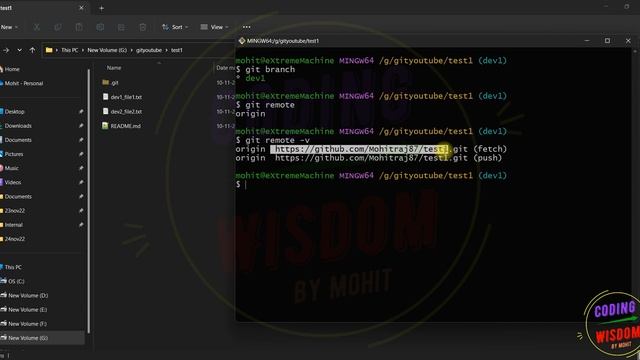Unpin Videos using its pin icon
The width and height of the screenshot is (640, 360).
81,182
